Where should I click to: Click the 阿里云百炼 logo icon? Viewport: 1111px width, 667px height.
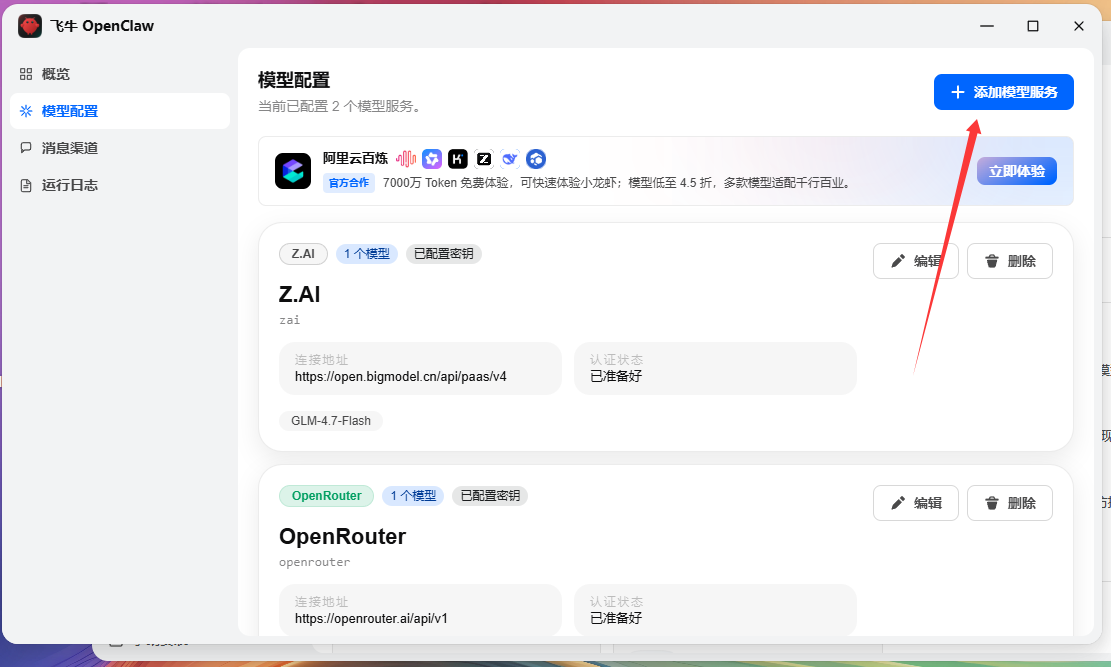[293, 171]
